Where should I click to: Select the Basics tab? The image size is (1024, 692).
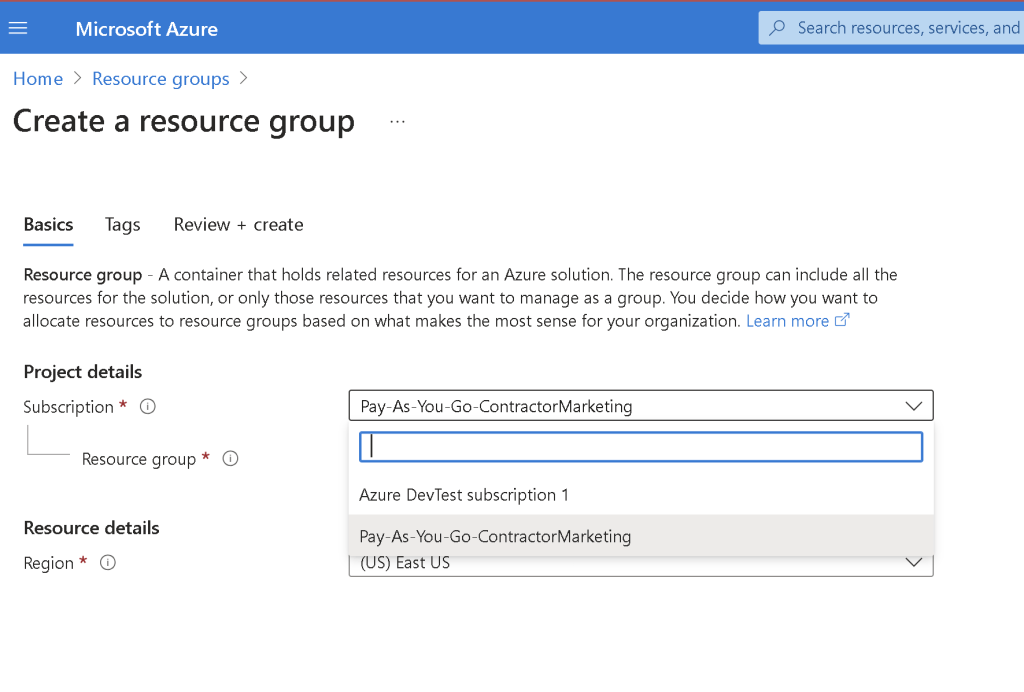click(x=48, y=225)
